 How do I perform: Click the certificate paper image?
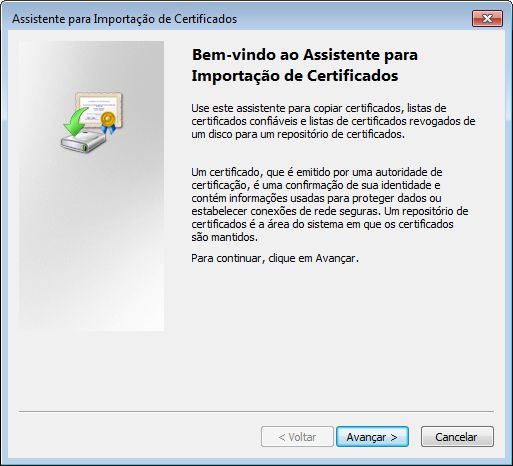pos(99,109)
